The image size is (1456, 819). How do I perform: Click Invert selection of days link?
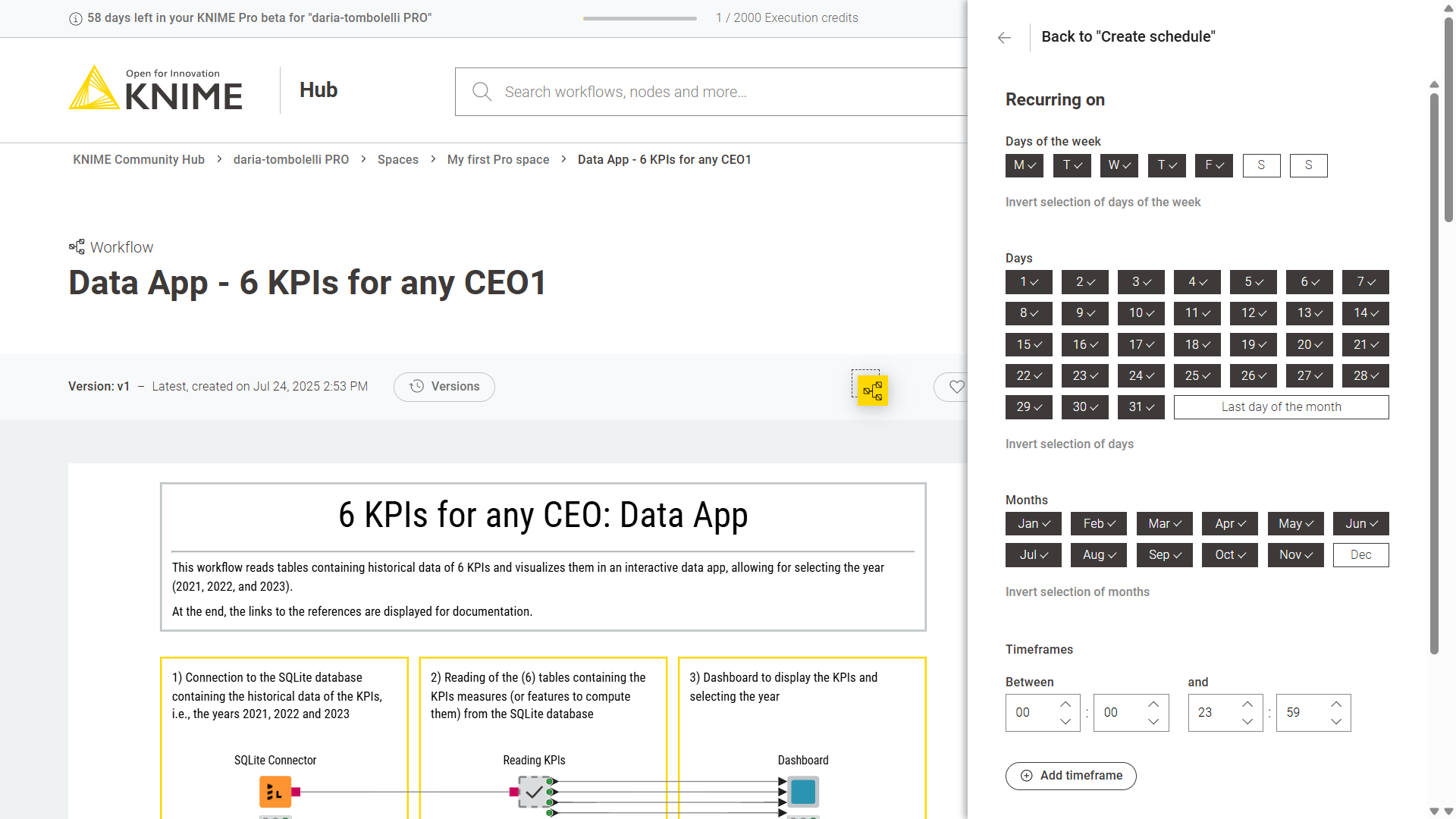[1069, 444]
